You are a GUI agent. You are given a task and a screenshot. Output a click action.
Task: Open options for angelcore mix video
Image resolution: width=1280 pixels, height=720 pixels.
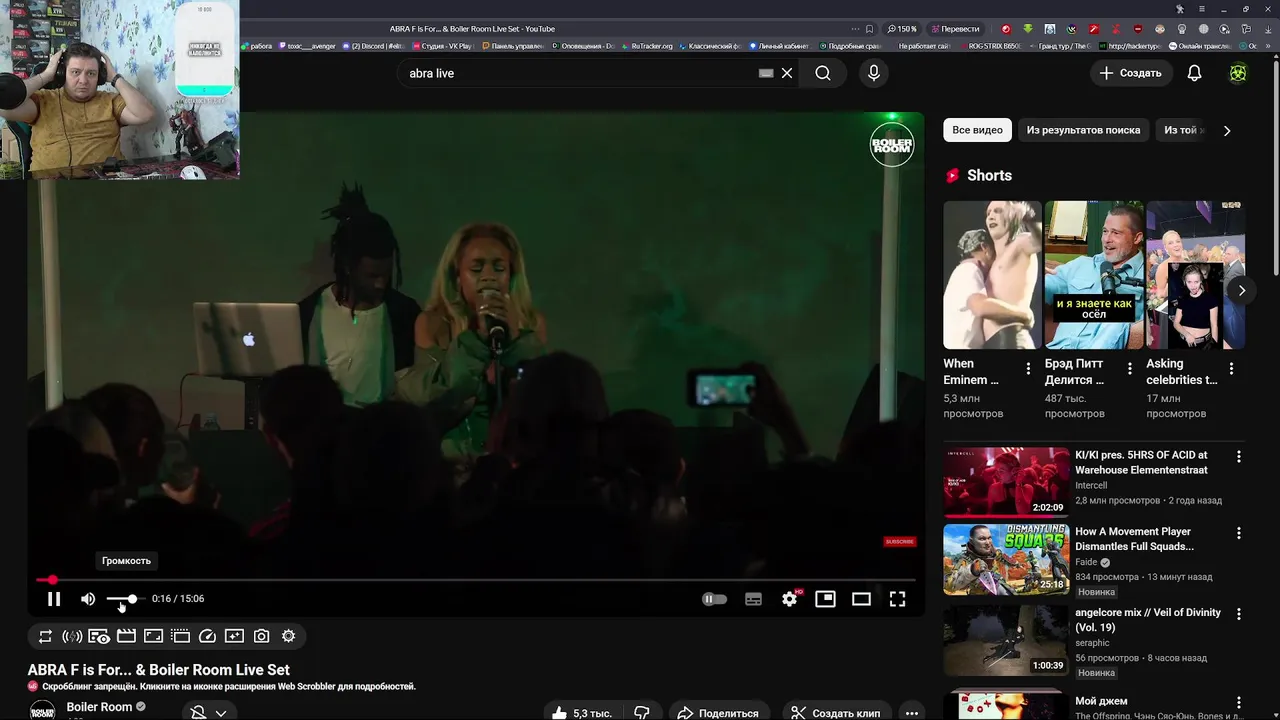(1238, 614)
